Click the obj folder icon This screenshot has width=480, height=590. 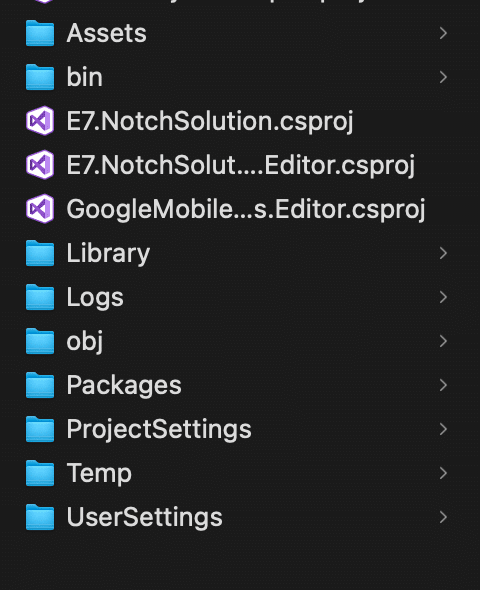tap(40, 341)
